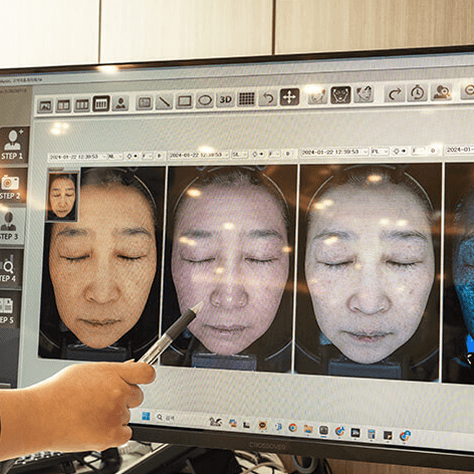Activate the move/pan tool
Viewport: 474px width, 474px height.
click(x=289, y=97)
